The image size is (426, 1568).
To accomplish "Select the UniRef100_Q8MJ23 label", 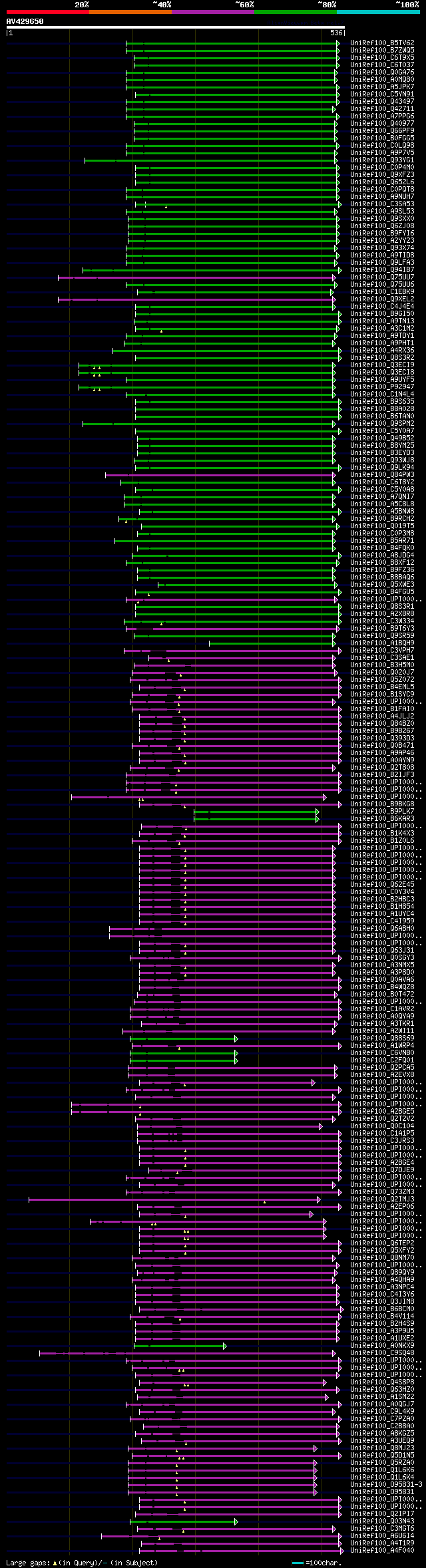I will tap(382, 1448).
